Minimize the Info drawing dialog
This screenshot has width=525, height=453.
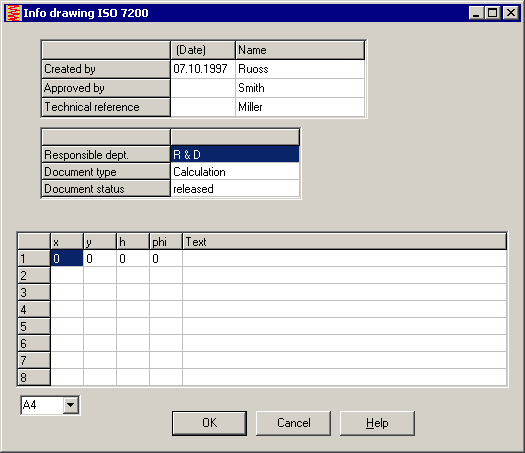(x=476, y=13)
